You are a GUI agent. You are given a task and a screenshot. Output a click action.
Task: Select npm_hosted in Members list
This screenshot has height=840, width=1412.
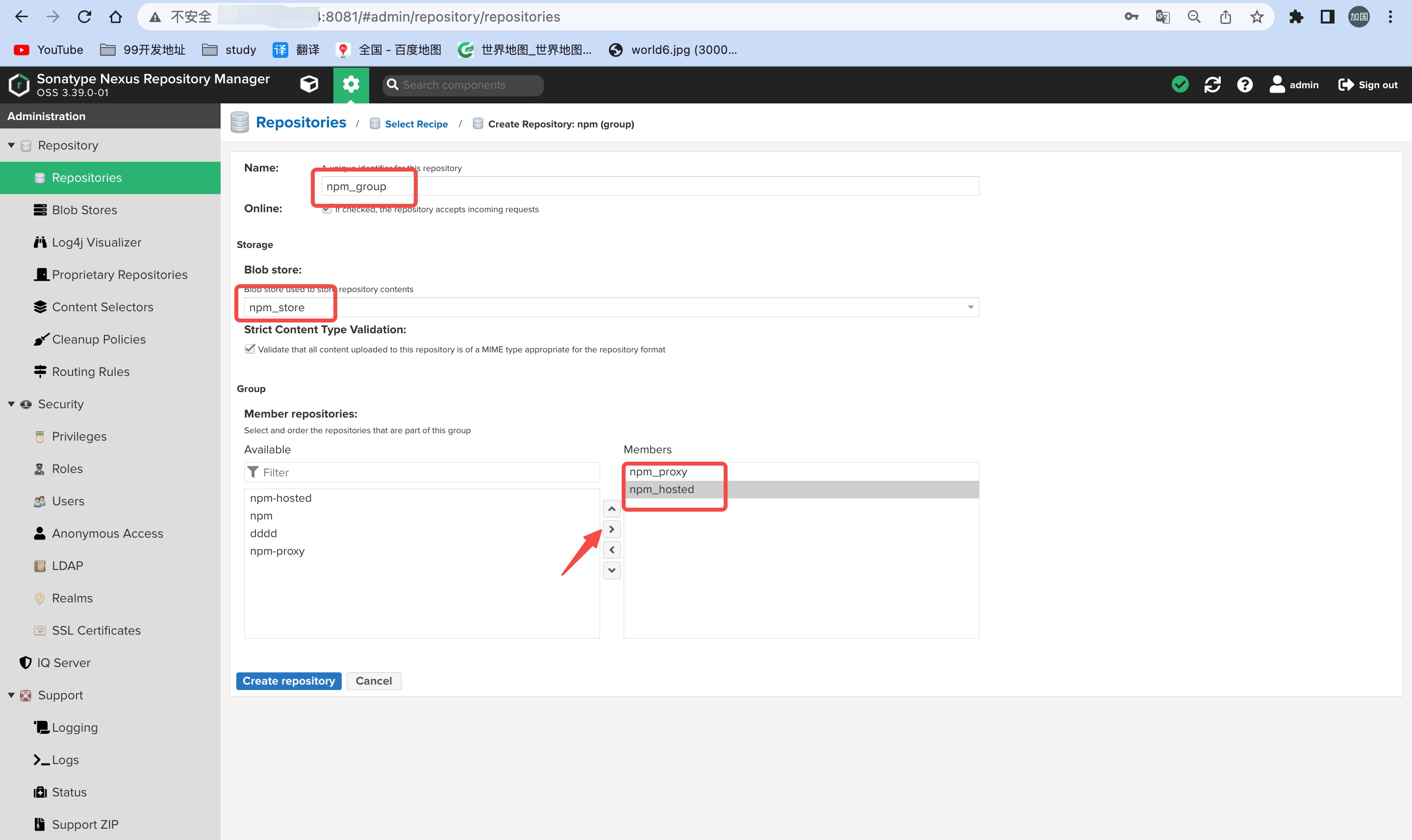[801, 489]
